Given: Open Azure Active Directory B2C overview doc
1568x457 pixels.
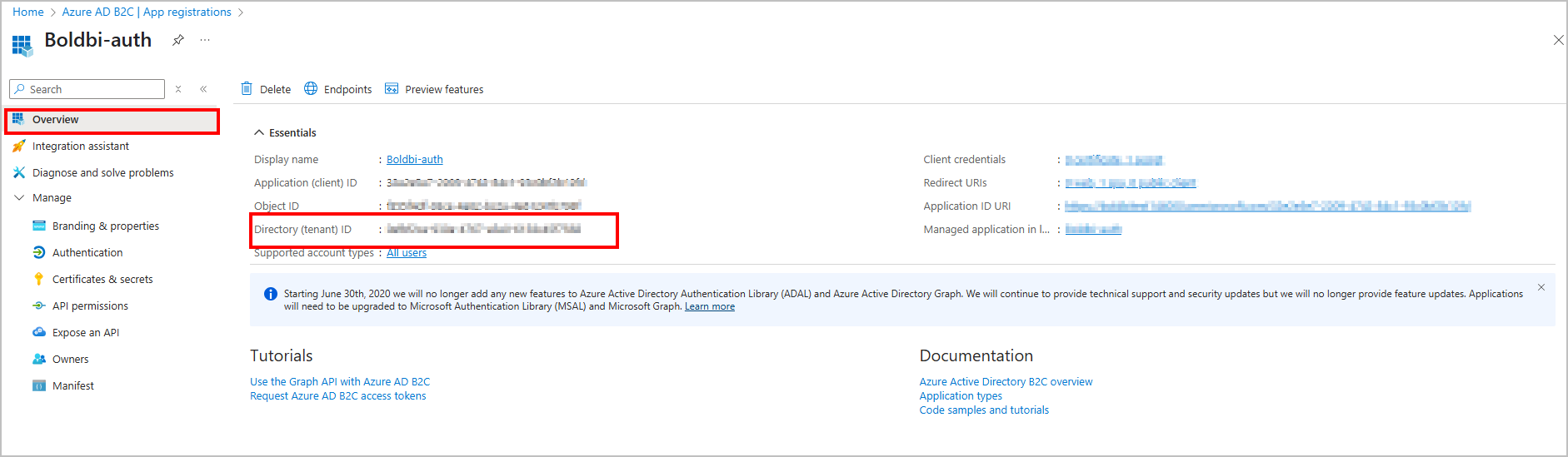Looking at the screenshot, I should [1006, 381].
